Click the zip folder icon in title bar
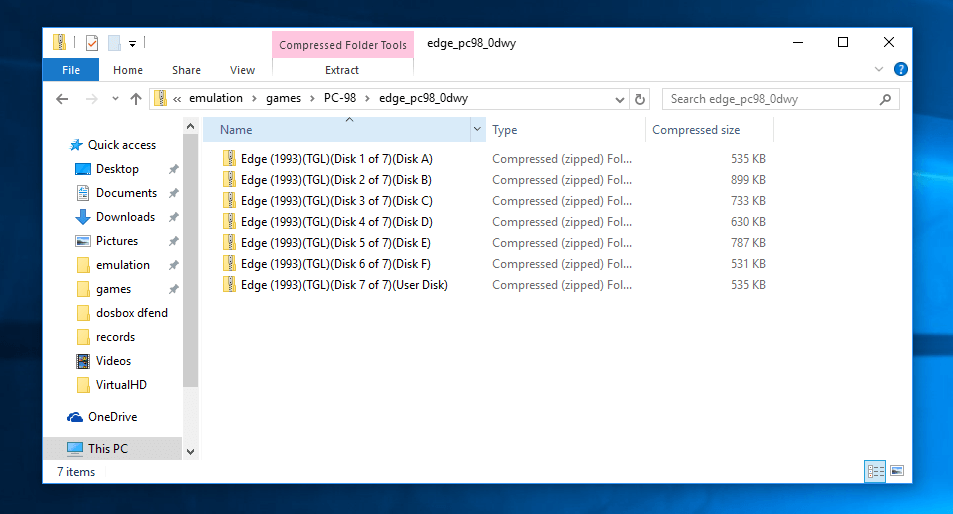The width and height of the screenshot is (953, 514). click(59, 43)
